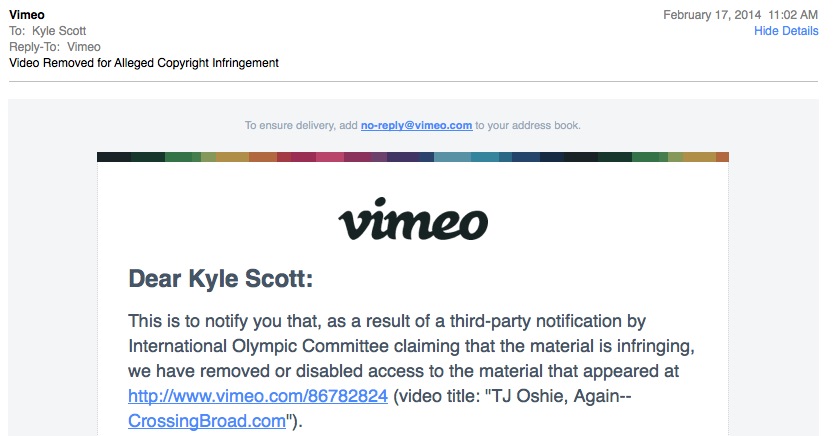This screenshot has height=436, width=834.
Task: Click the Dear Kyle Scott heading
Action: pyautogui.click(x=221, y=279)
